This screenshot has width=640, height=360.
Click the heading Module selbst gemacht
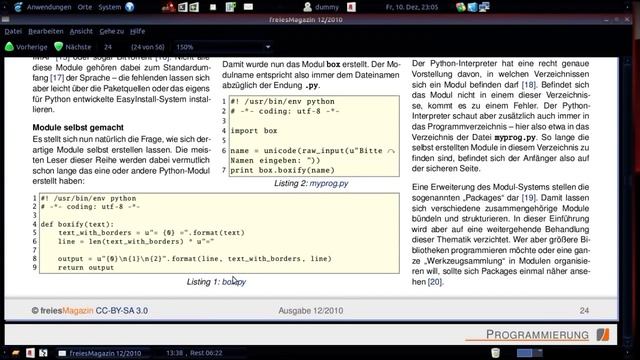point(78,127)
